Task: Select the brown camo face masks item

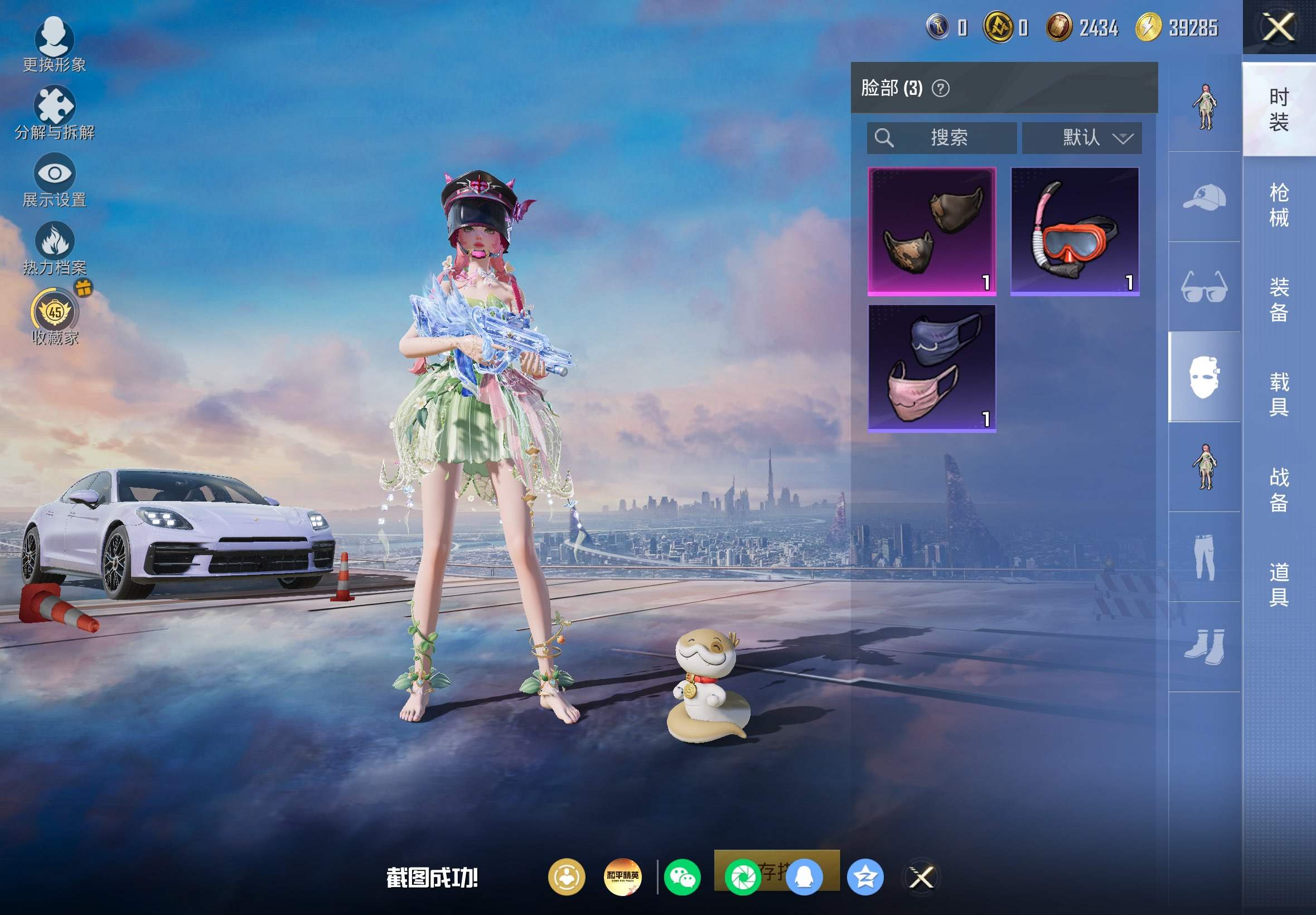Action: tap(932, 231)
